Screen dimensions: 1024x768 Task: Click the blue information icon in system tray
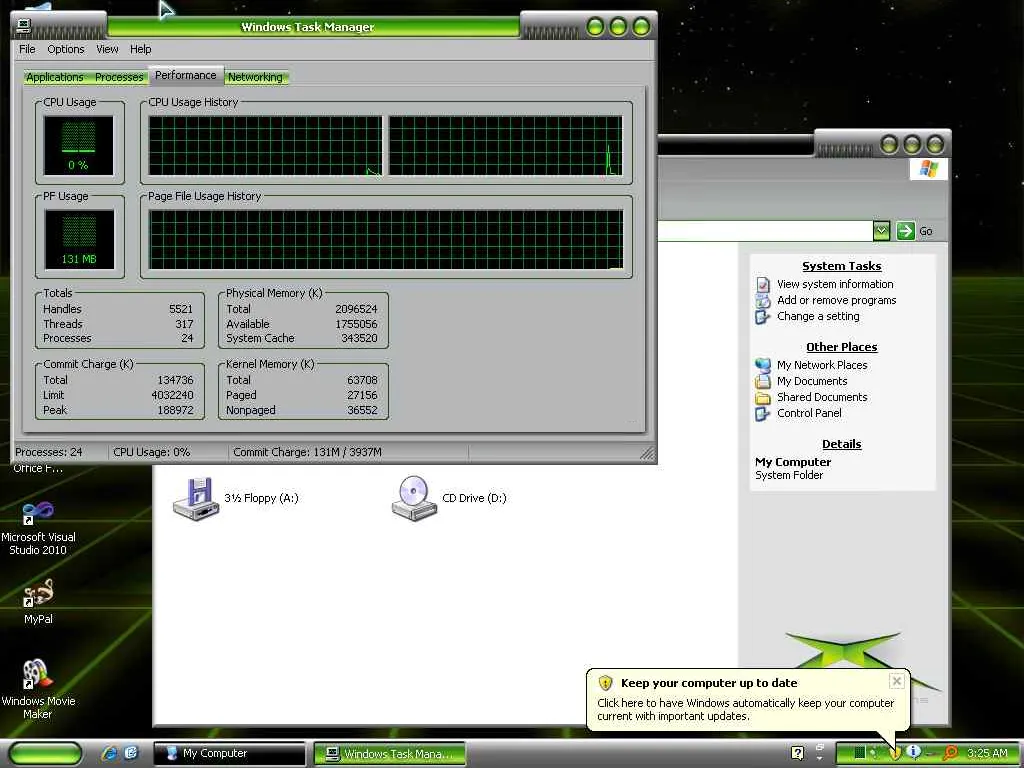[x=914, y=752]
